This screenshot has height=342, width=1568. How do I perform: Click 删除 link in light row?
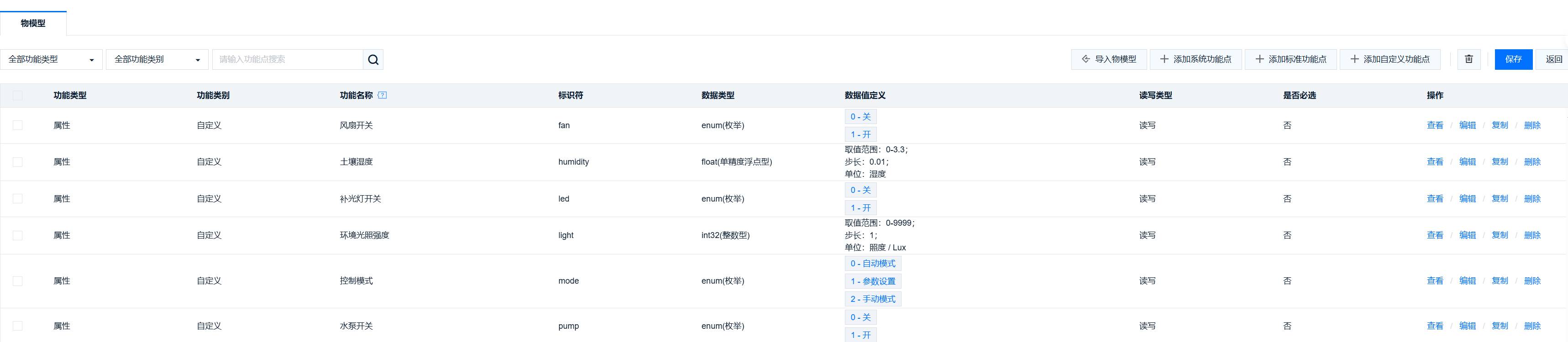1532,235
